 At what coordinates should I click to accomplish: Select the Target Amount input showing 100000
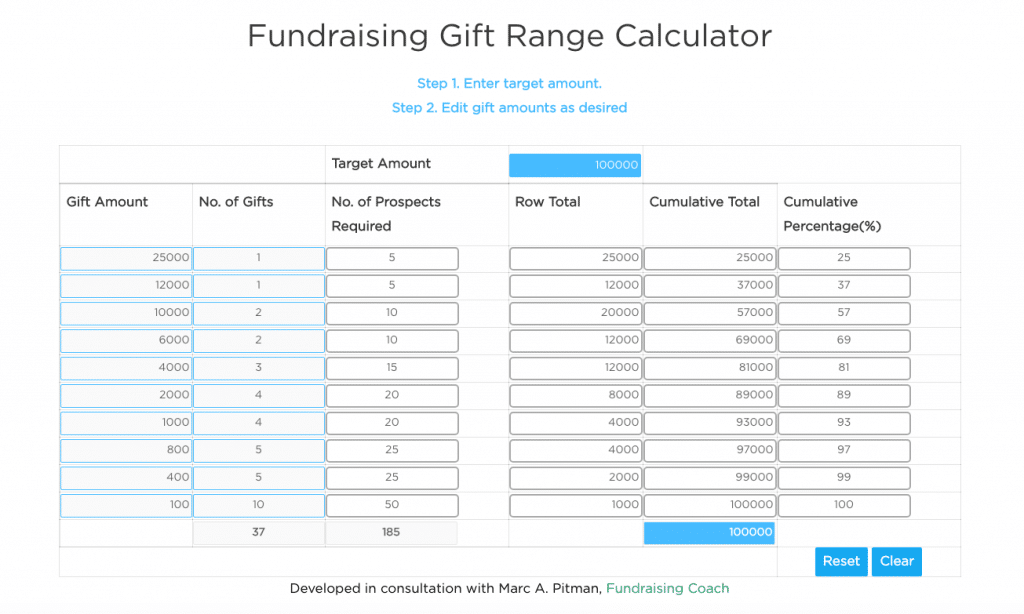tap(575, 164)
